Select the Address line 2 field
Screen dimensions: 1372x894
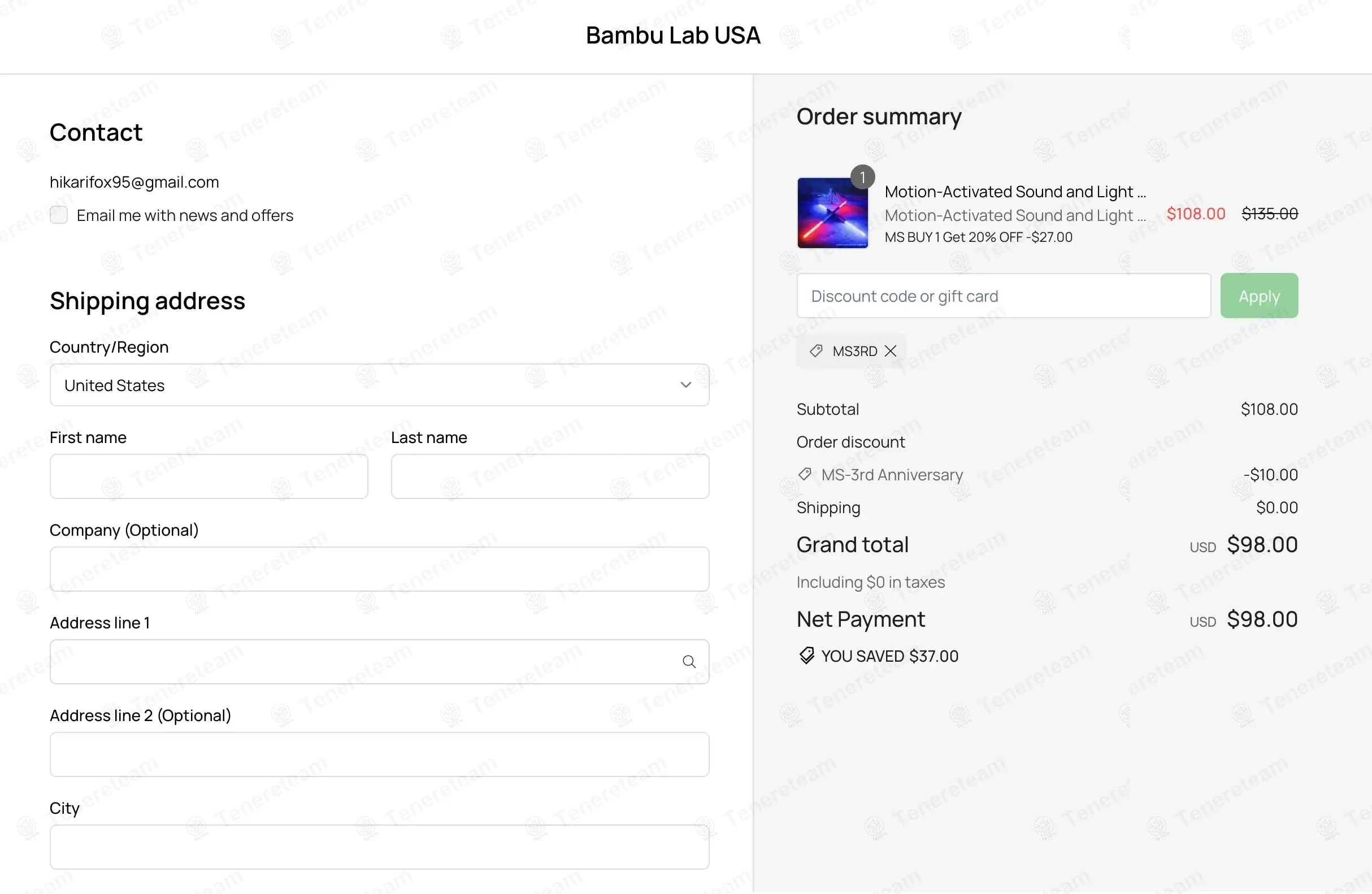[x=379, y=754]
